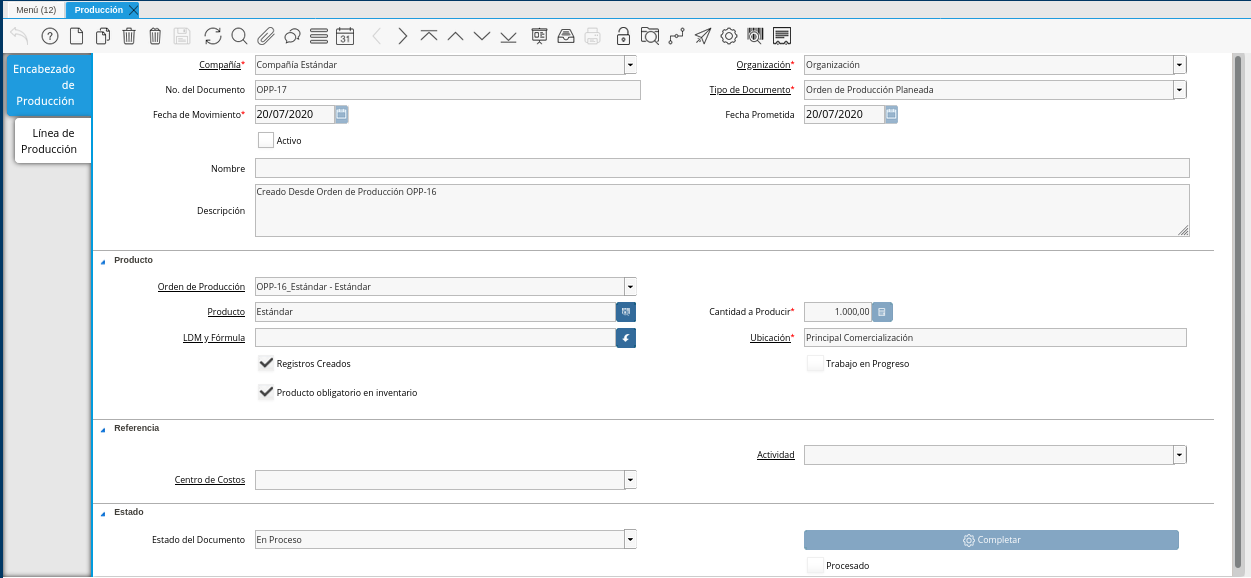Toggle the Procesado checkbox
1251x578 pixels.
(815, 566)
